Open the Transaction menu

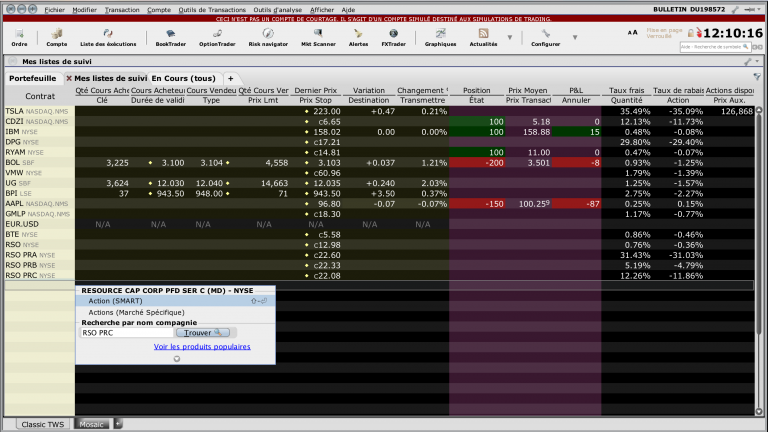pos(122,10)
